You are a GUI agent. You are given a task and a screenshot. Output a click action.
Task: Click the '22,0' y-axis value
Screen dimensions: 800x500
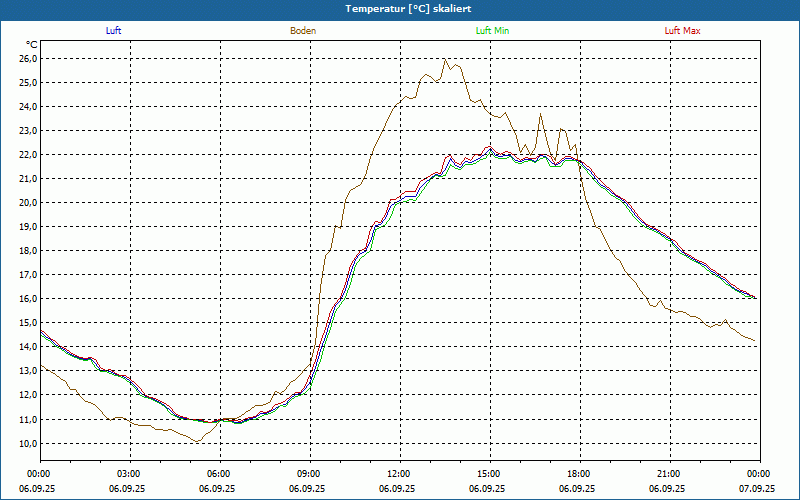28,155
